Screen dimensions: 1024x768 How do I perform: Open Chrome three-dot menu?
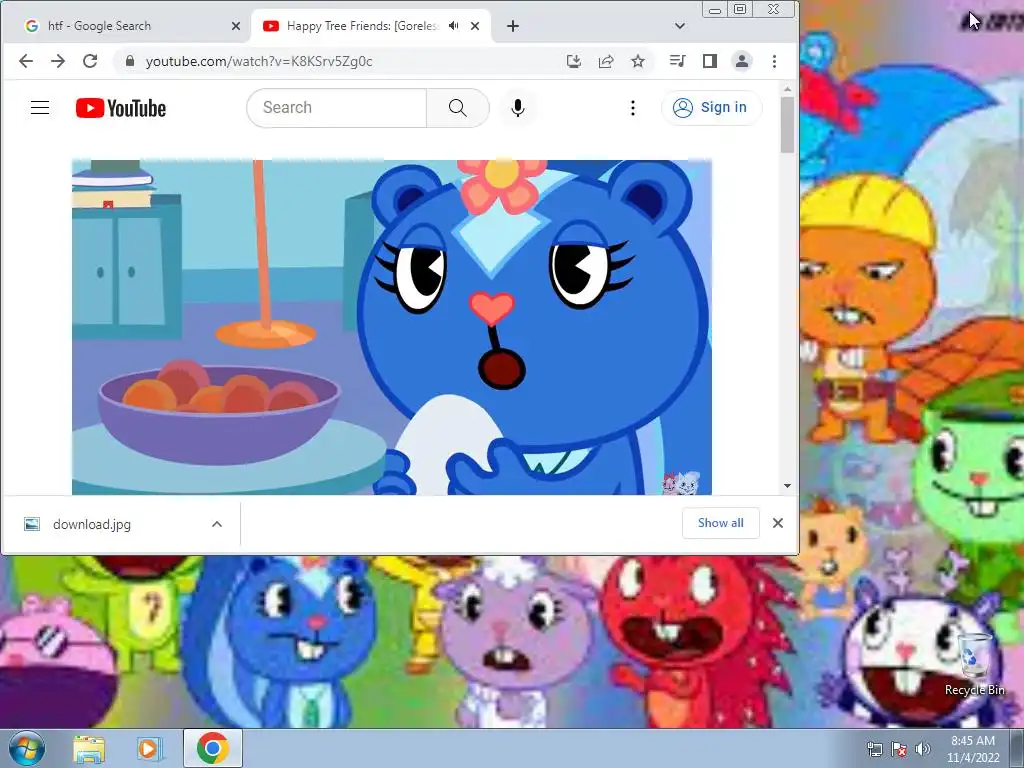[775, 61]
